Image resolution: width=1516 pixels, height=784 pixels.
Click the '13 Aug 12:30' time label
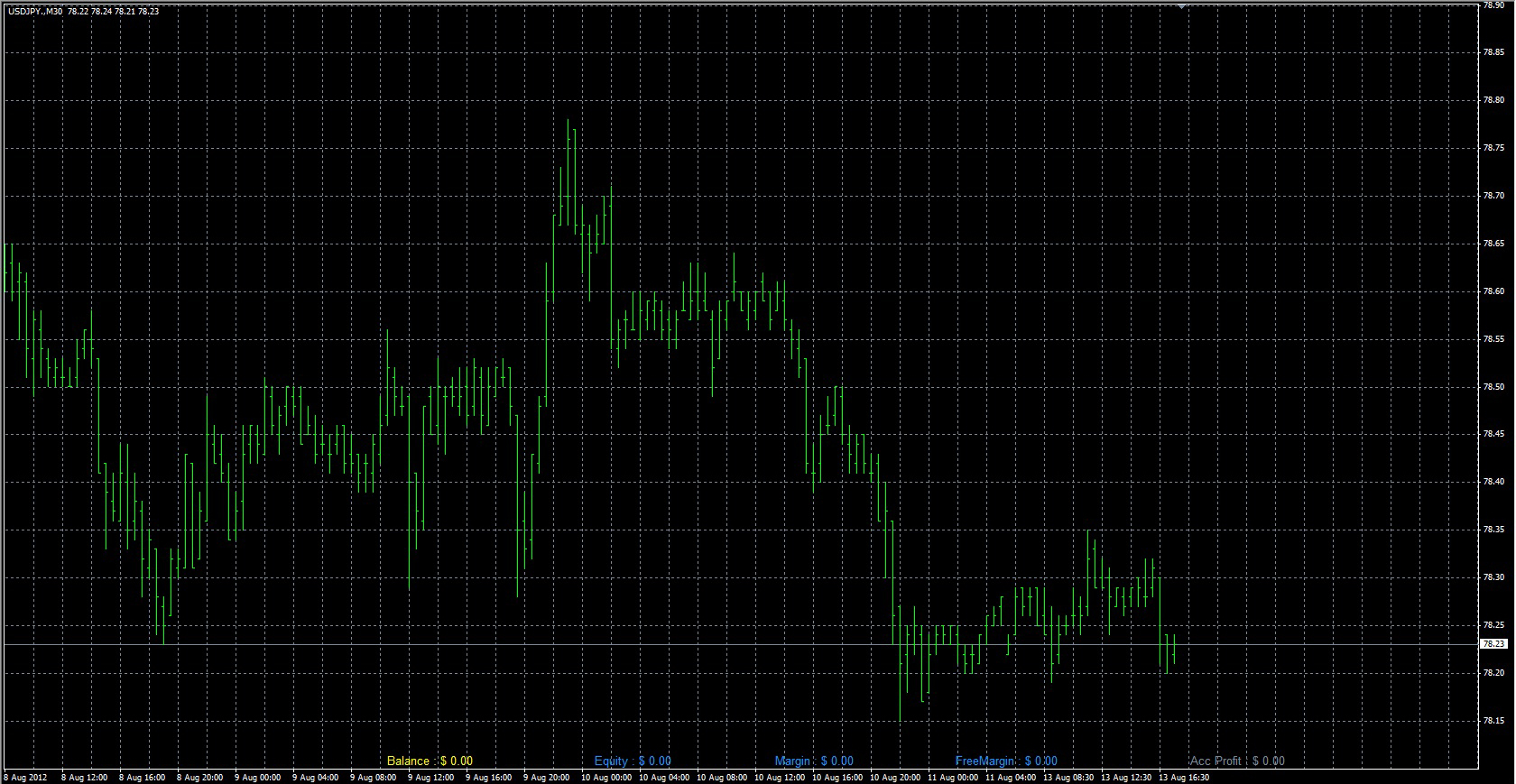click(1125, 777)
